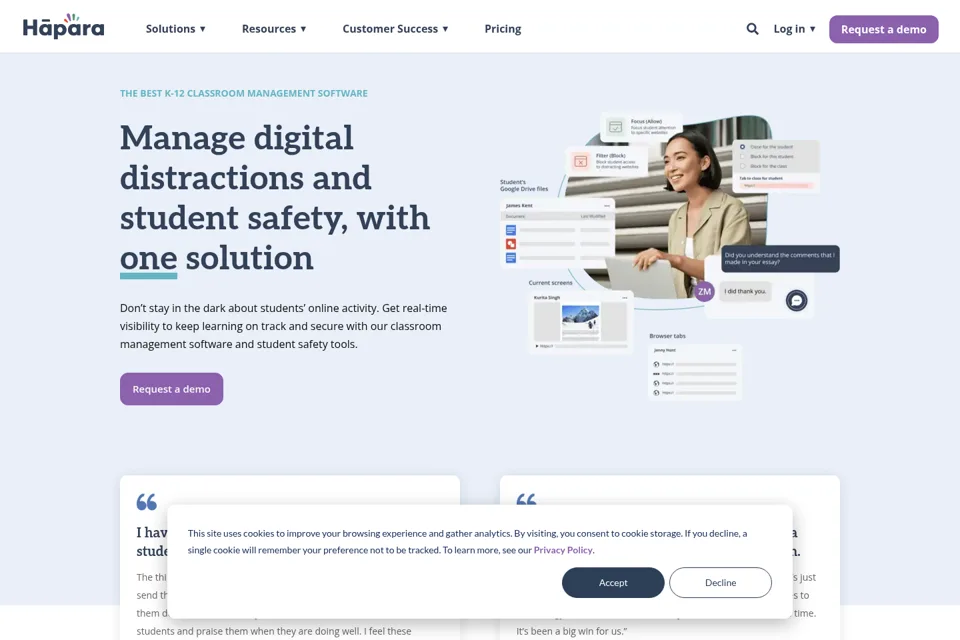Click the hero Request a demo button
This screenshot has width=960, height=640.
(171, 389)
